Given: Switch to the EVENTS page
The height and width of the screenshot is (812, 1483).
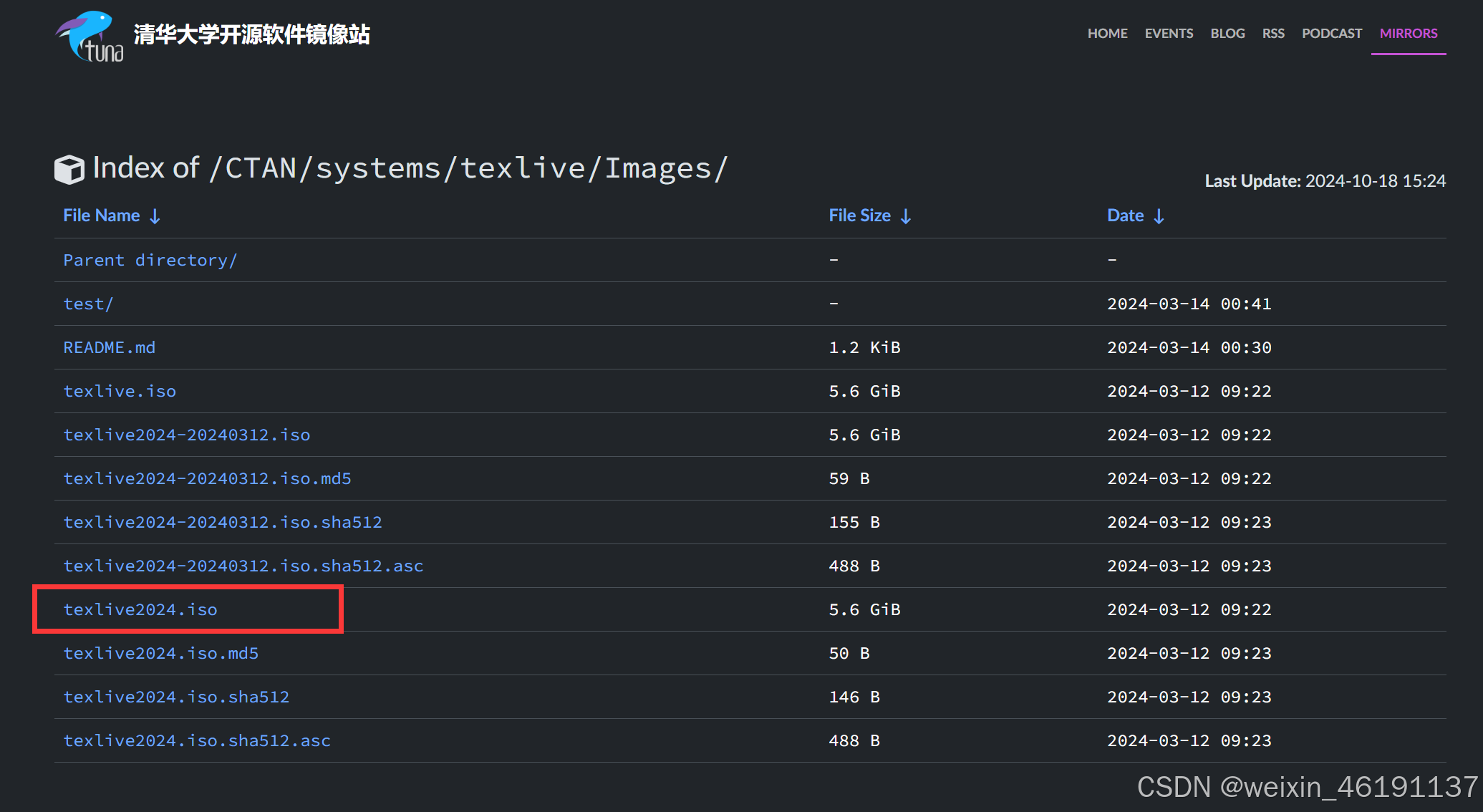Looking at the screenshot, I should [1169, 33].
